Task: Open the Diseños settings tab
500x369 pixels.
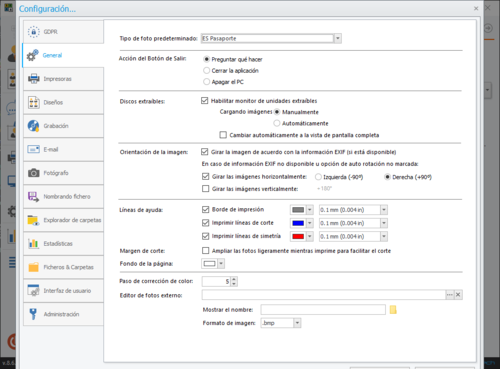Action: pyautogui.click(x=63, y=102)
